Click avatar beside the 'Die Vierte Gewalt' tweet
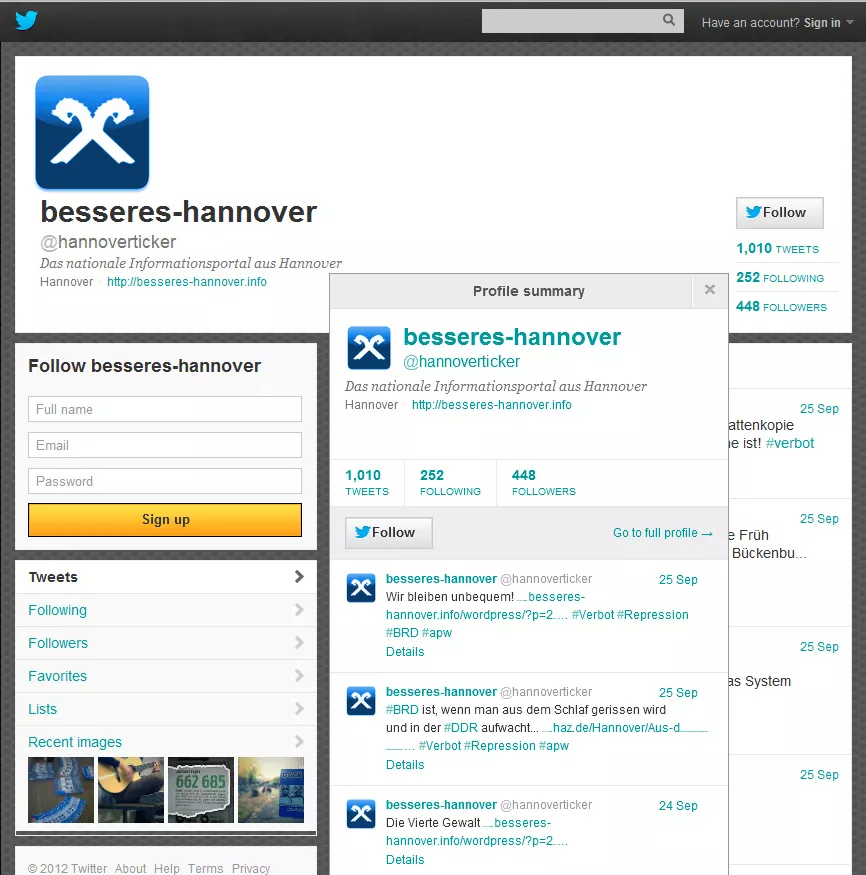866x875 pixels. [361, 814]
